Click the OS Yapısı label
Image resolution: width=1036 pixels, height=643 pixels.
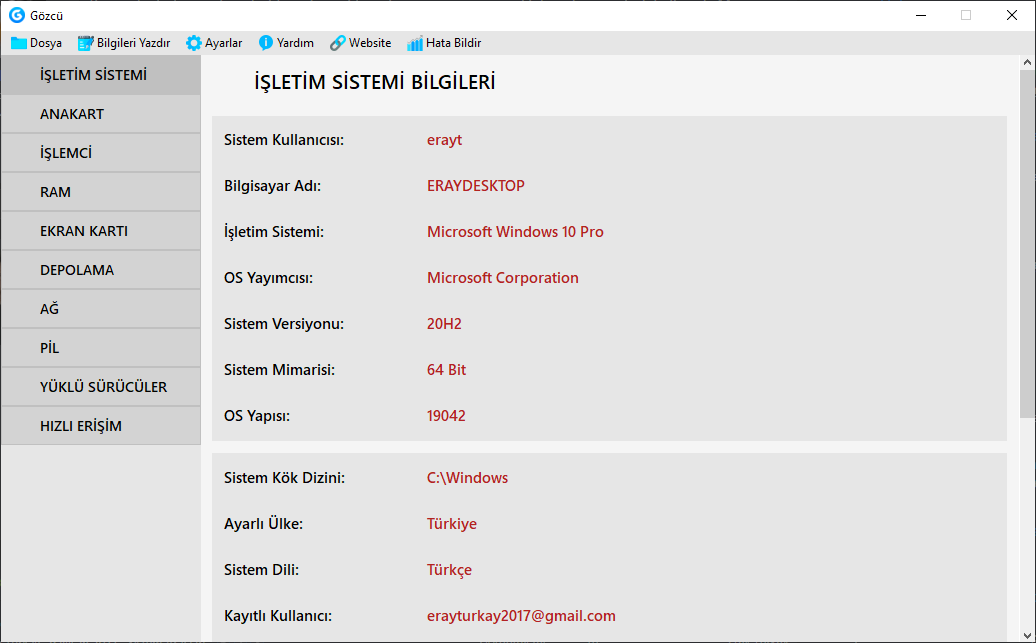pyautogui.click(x=257, y=416)
